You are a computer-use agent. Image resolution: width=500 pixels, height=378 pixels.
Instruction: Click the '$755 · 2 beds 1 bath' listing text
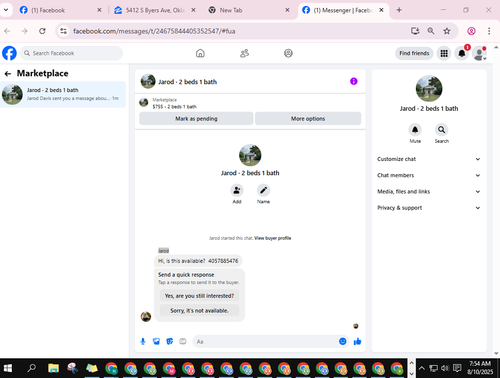[x=174, y=107]
